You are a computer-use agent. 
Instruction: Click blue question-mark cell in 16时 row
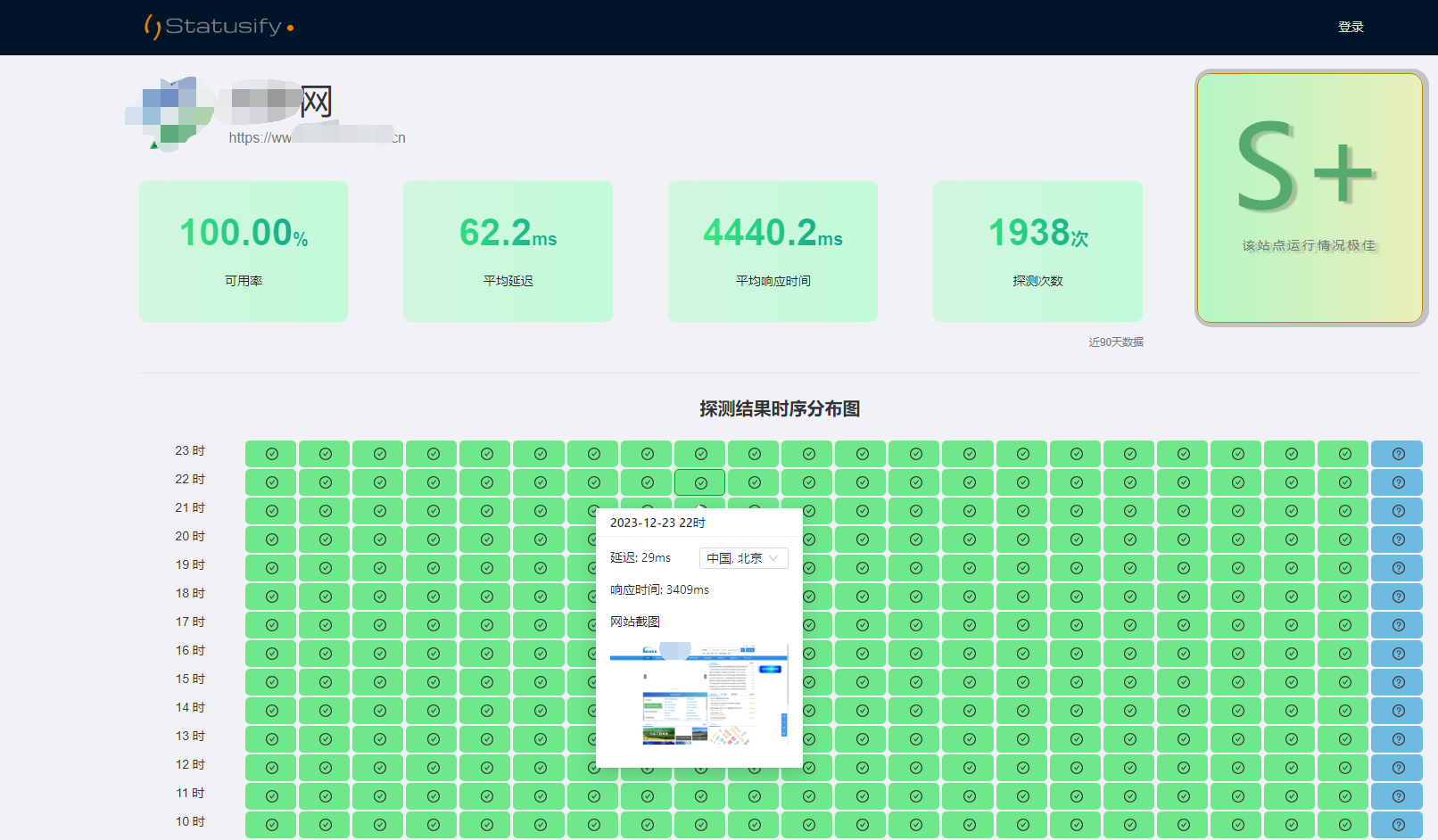tap(1397, 654)
